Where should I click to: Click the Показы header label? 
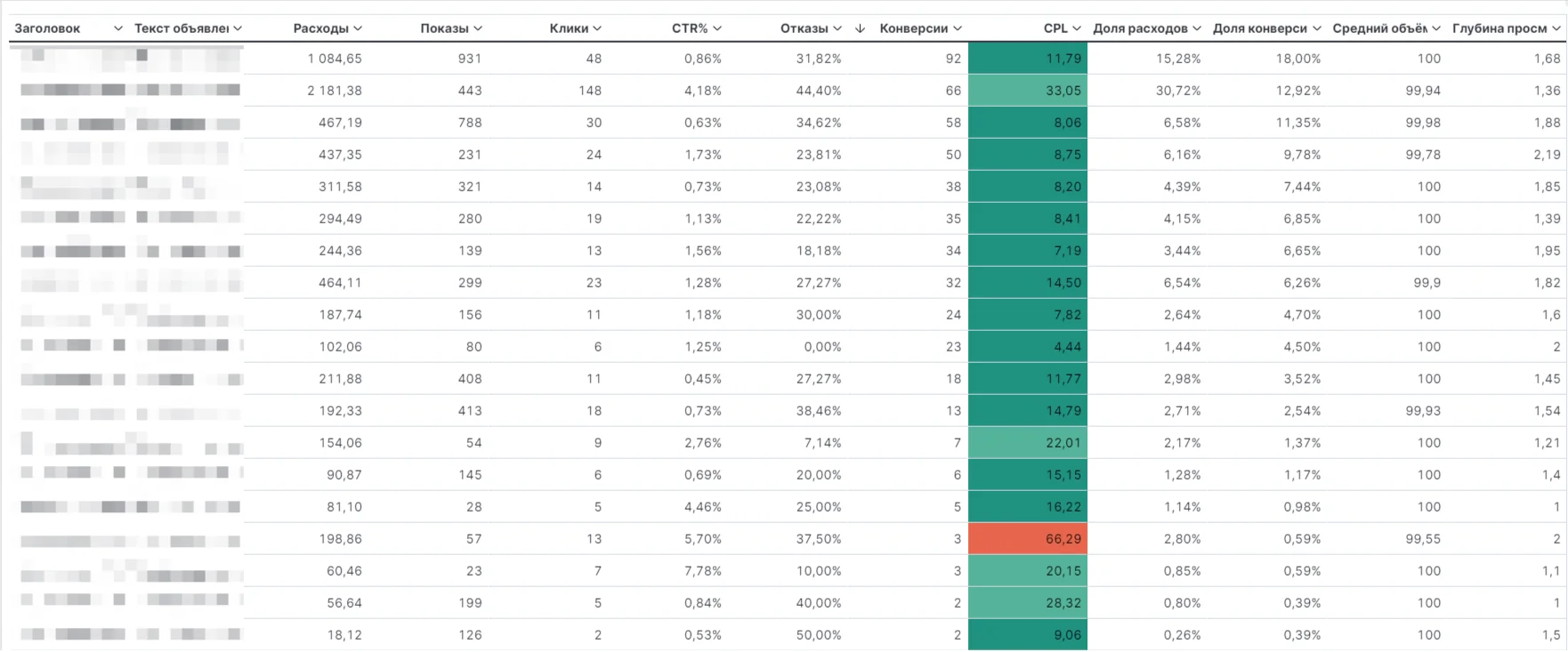[444, 28]
